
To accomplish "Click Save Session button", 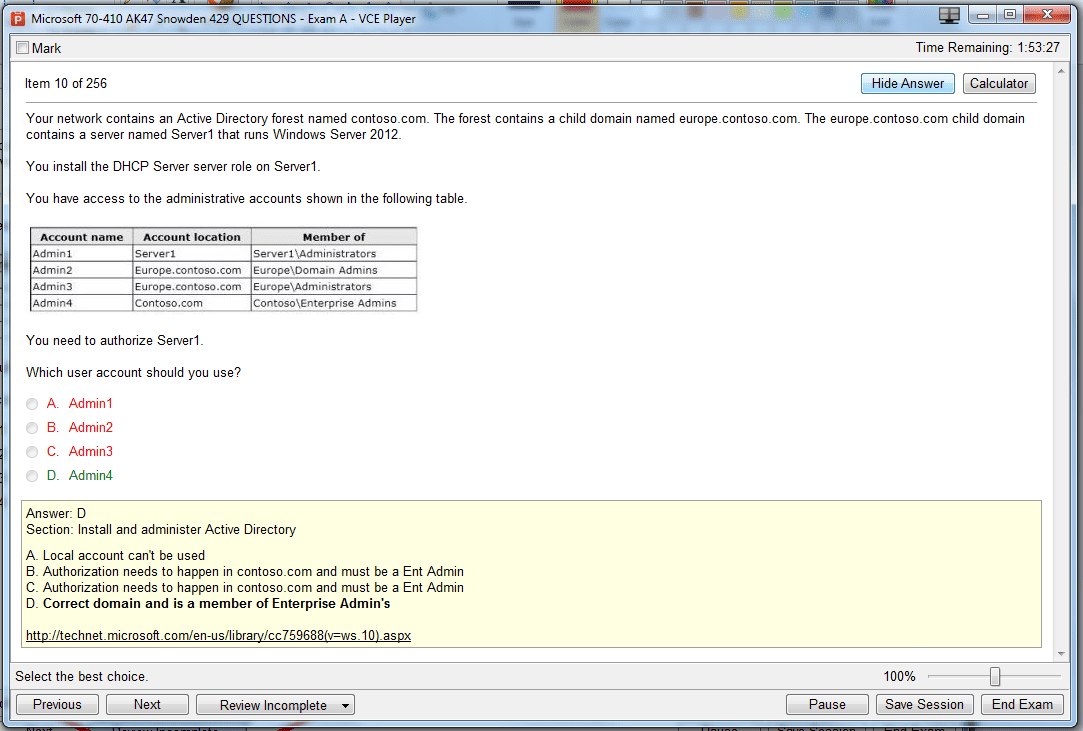I will point(924,705).
